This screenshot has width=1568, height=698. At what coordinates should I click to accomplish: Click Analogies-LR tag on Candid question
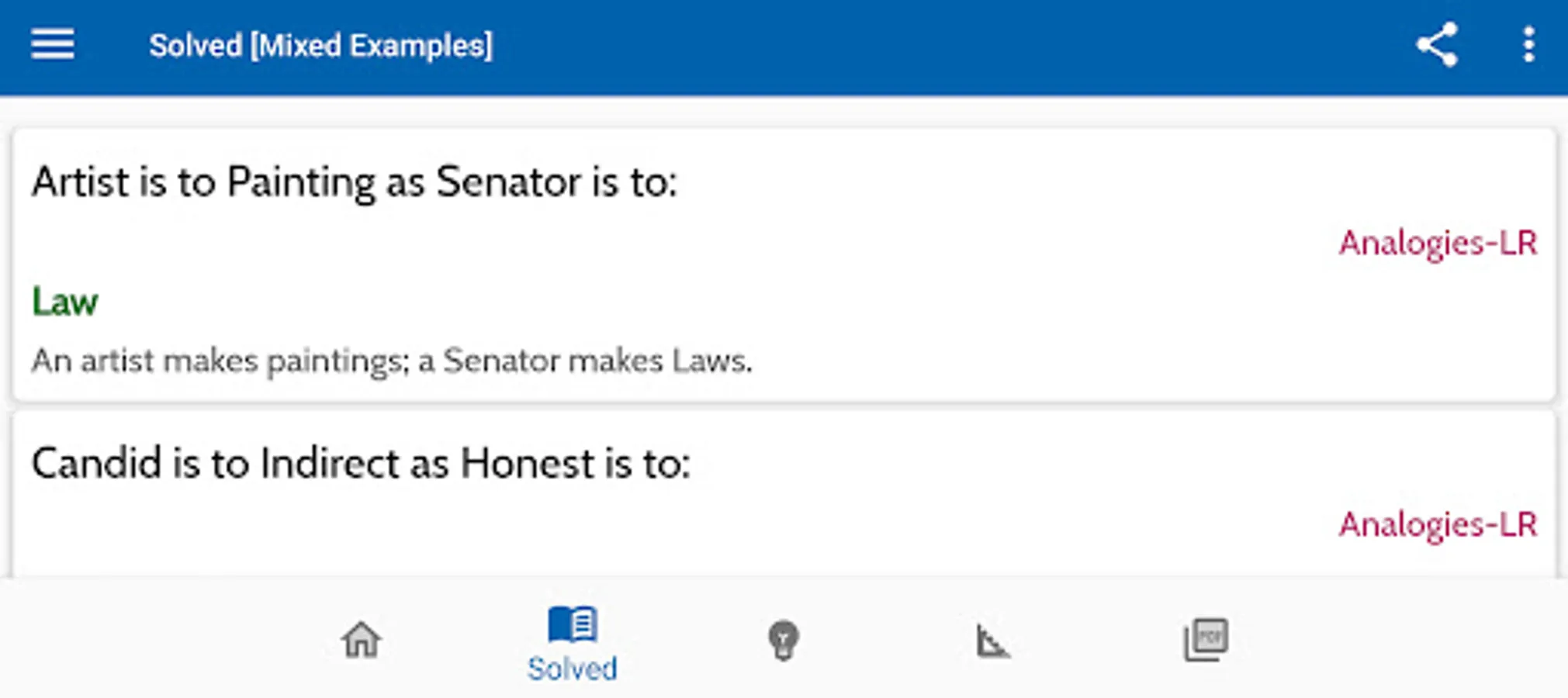[1437, 525]
